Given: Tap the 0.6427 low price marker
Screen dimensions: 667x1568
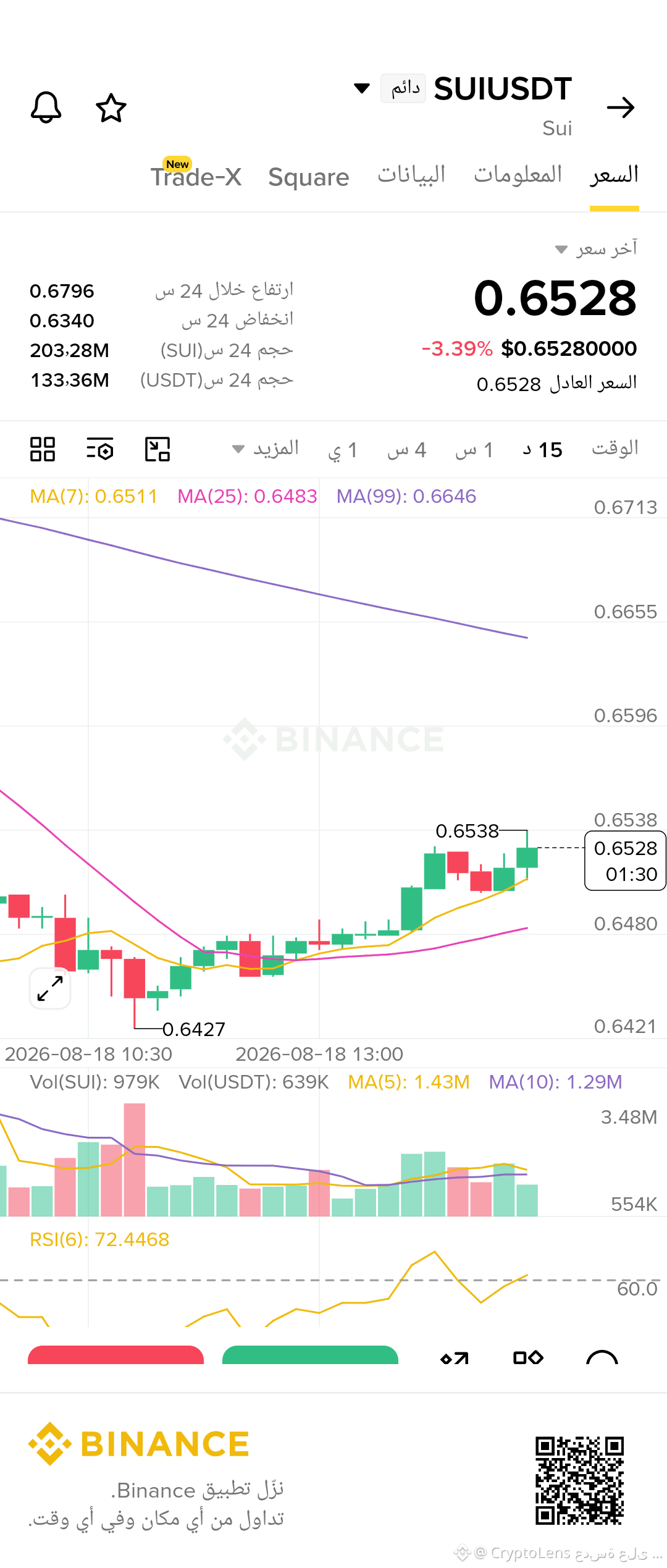Looking at the screenshot, I should [194, 1029].
